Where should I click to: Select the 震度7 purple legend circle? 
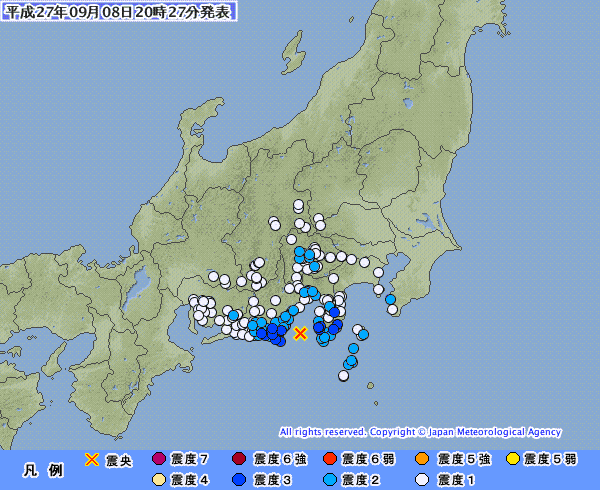click(x=158, y=459)
